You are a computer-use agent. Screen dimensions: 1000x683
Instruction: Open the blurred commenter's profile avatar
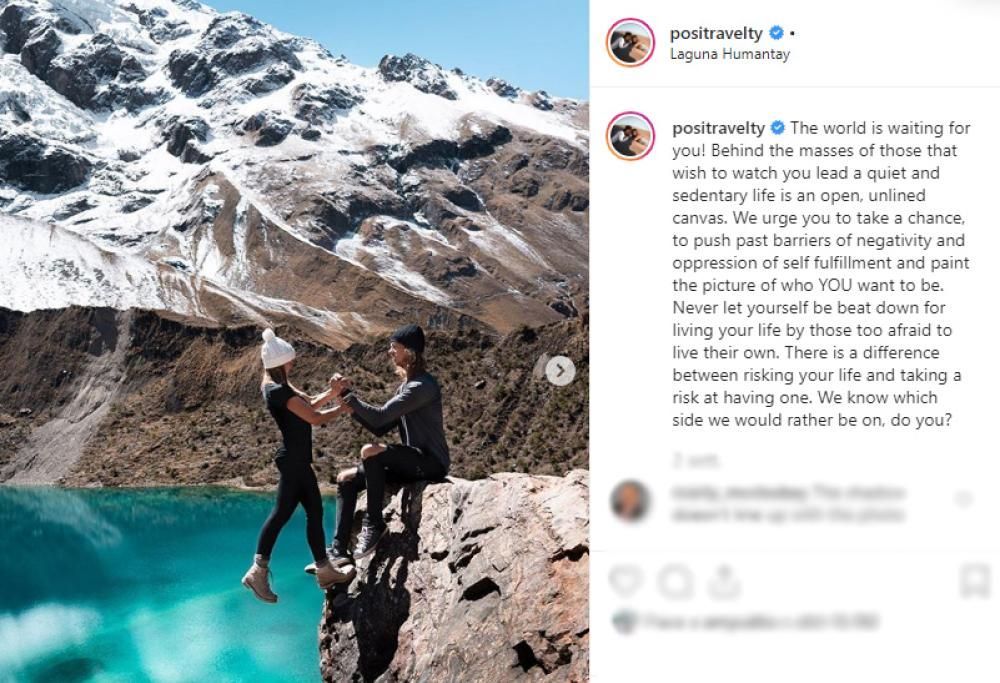[630, 501]
